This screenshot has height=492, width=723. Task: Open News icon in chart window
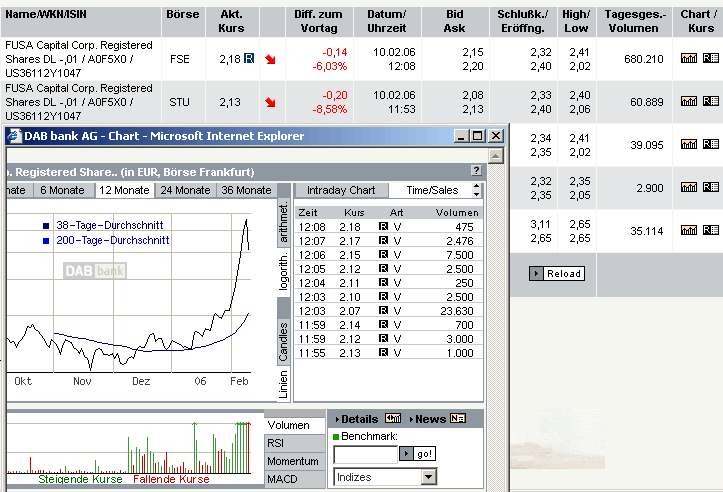[458, 419]
